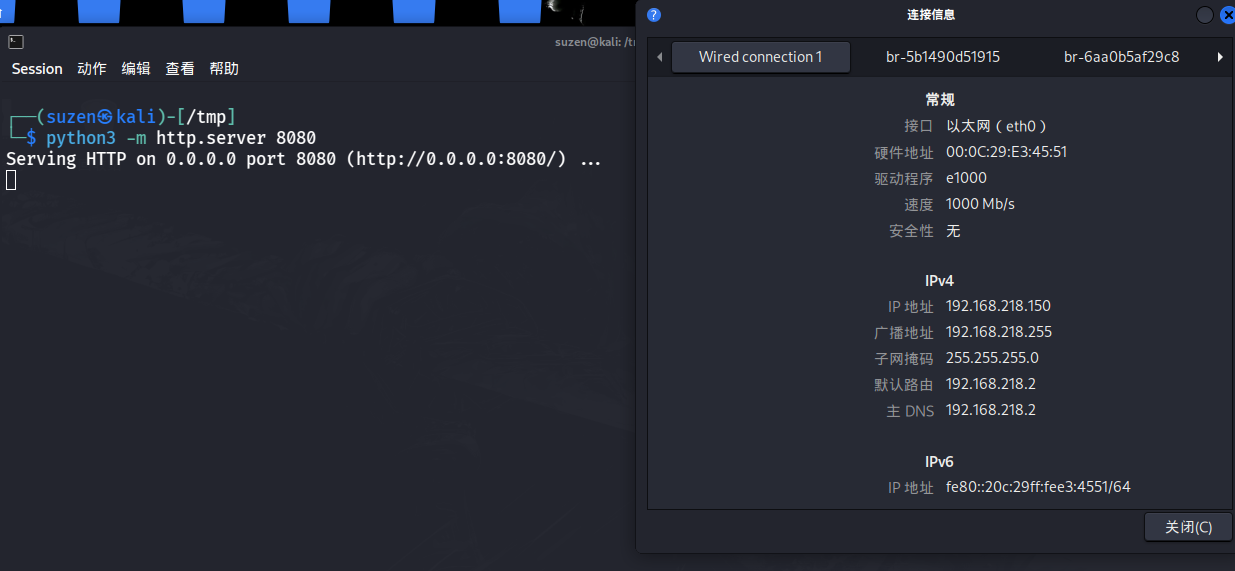Open the 动作 menu
The image size is (1235, 571).
pos(92,69)
